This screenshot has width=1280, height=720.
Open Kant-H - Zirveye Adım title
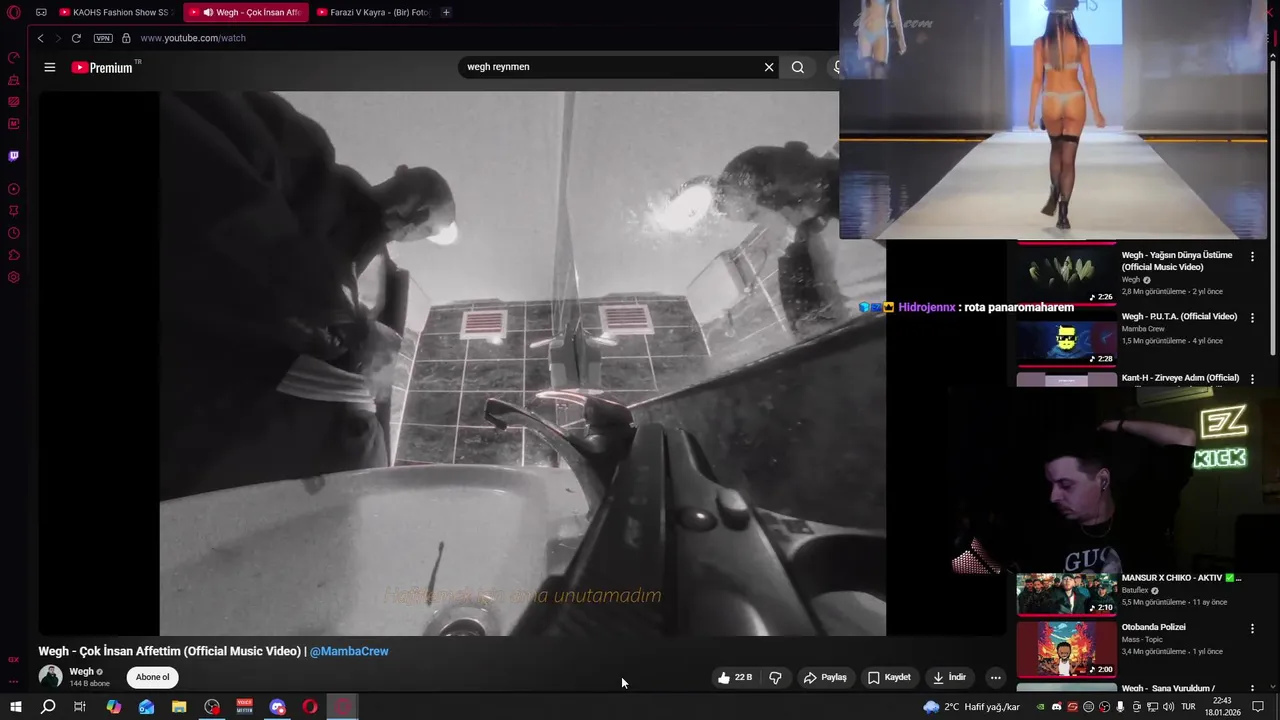[1180, 378]
